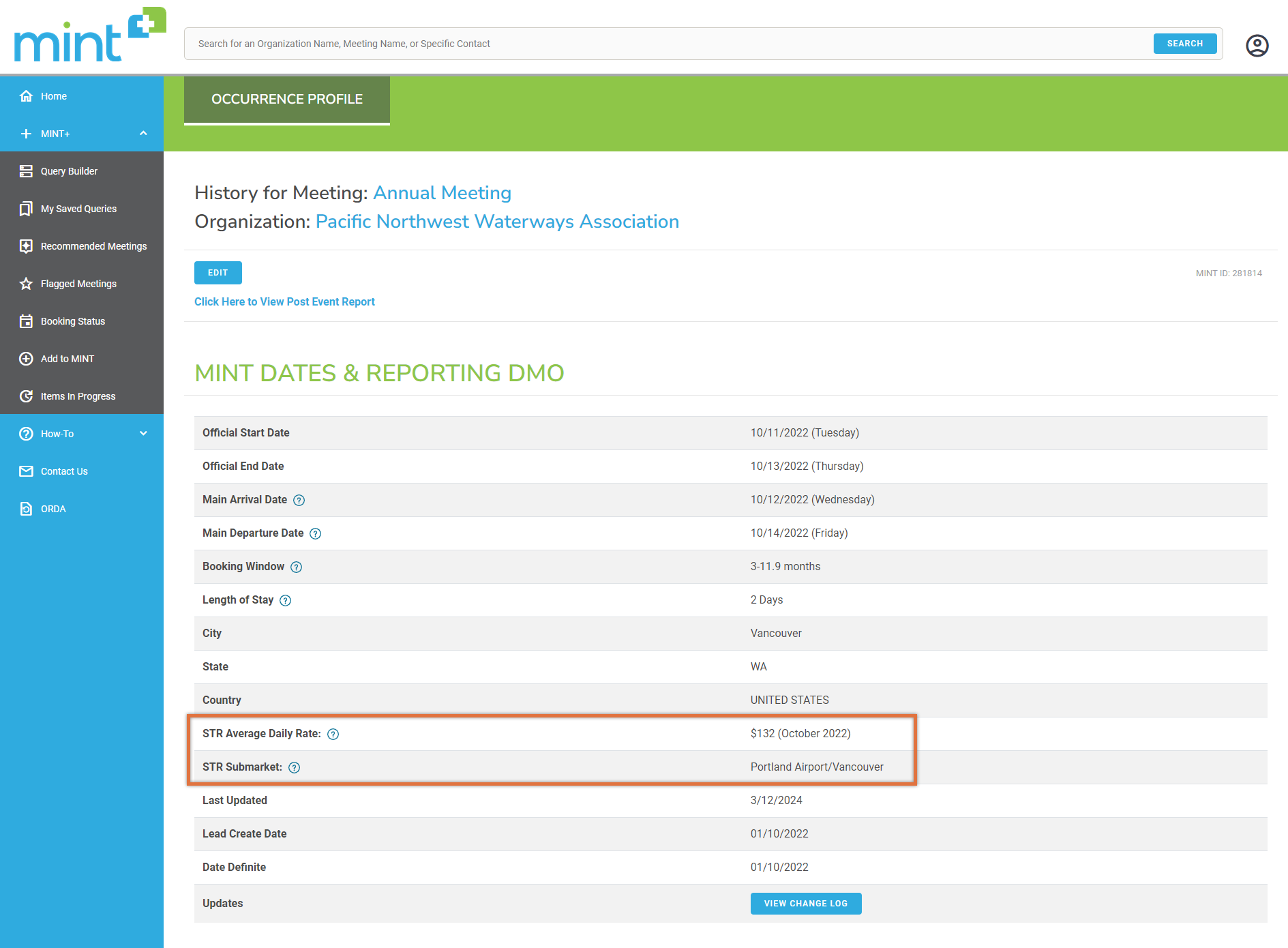Focus the organization search input field
This screenshot has width=1288, height=948.
[x=668, y=44]
